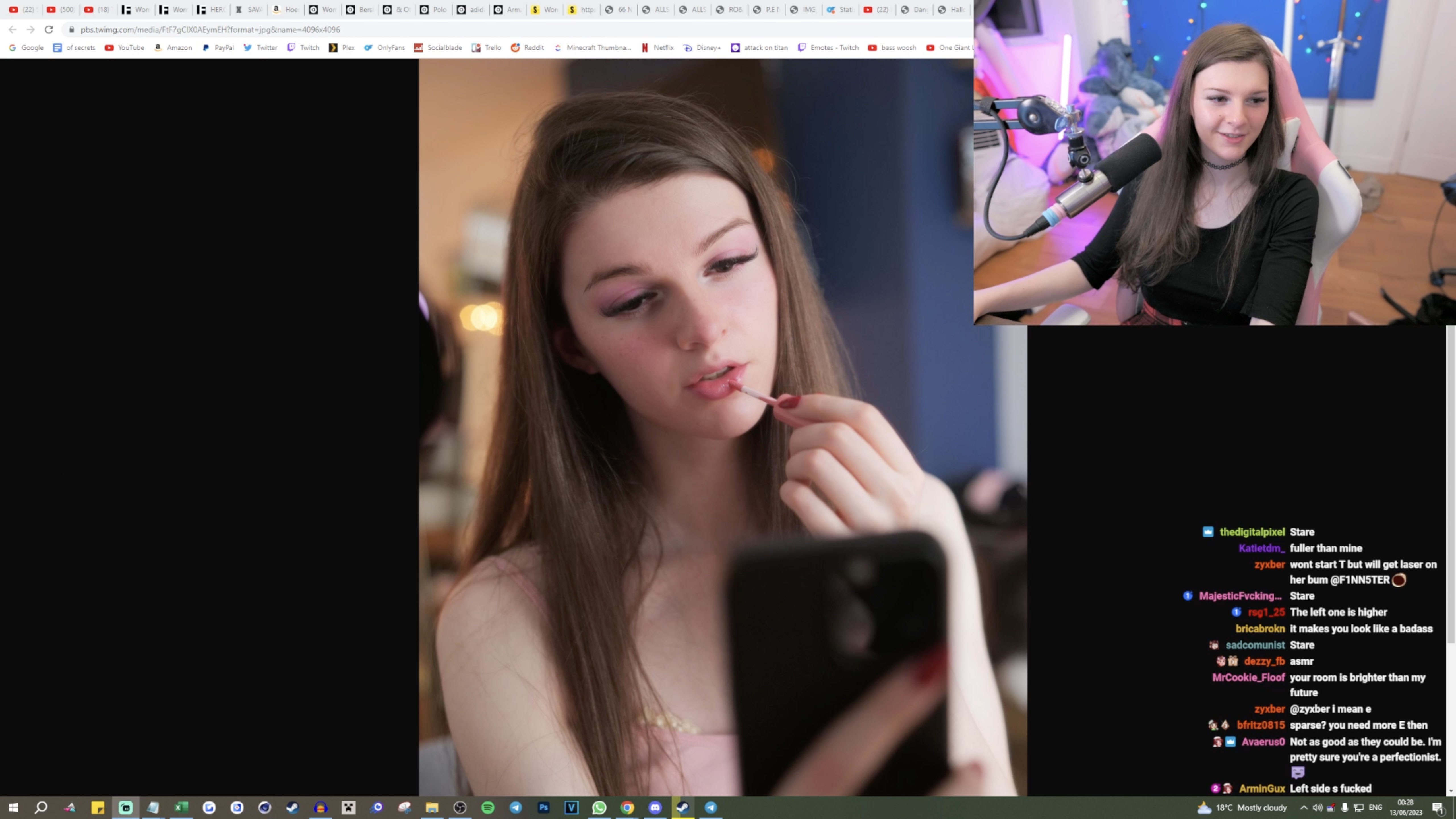Viewport: 1456px width, 819px height.
Task: View site info via the lock icon
Action: tap(71, 29)
